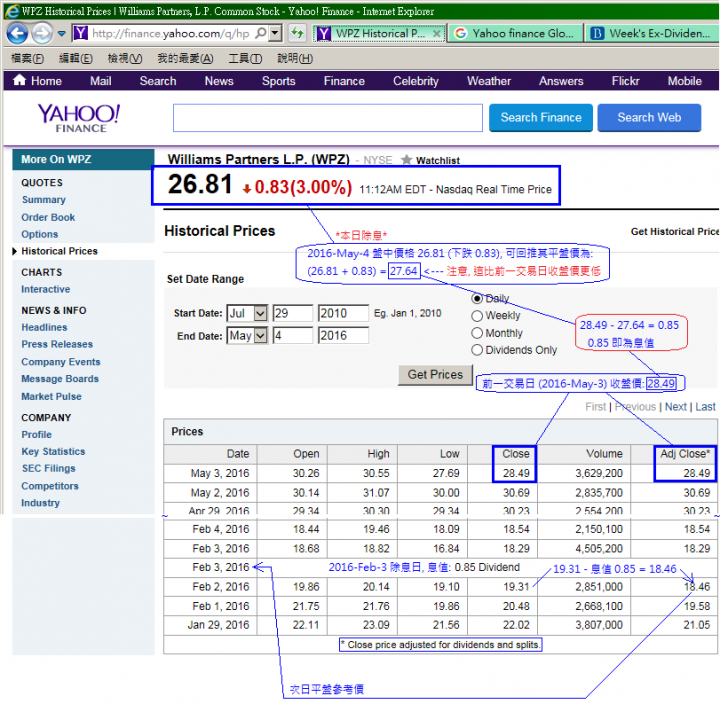Open the Headlines link
This screenshot has height=704, width=720.
[x=44, y=327]
